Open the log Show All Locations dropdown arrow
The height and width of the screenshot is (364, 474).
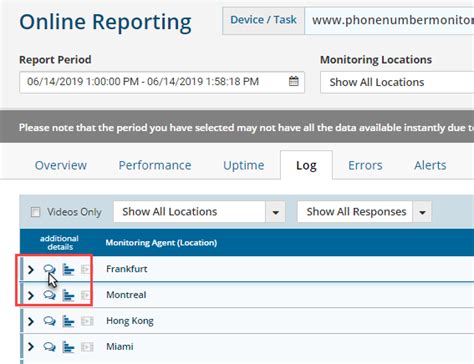pos(275,212)
